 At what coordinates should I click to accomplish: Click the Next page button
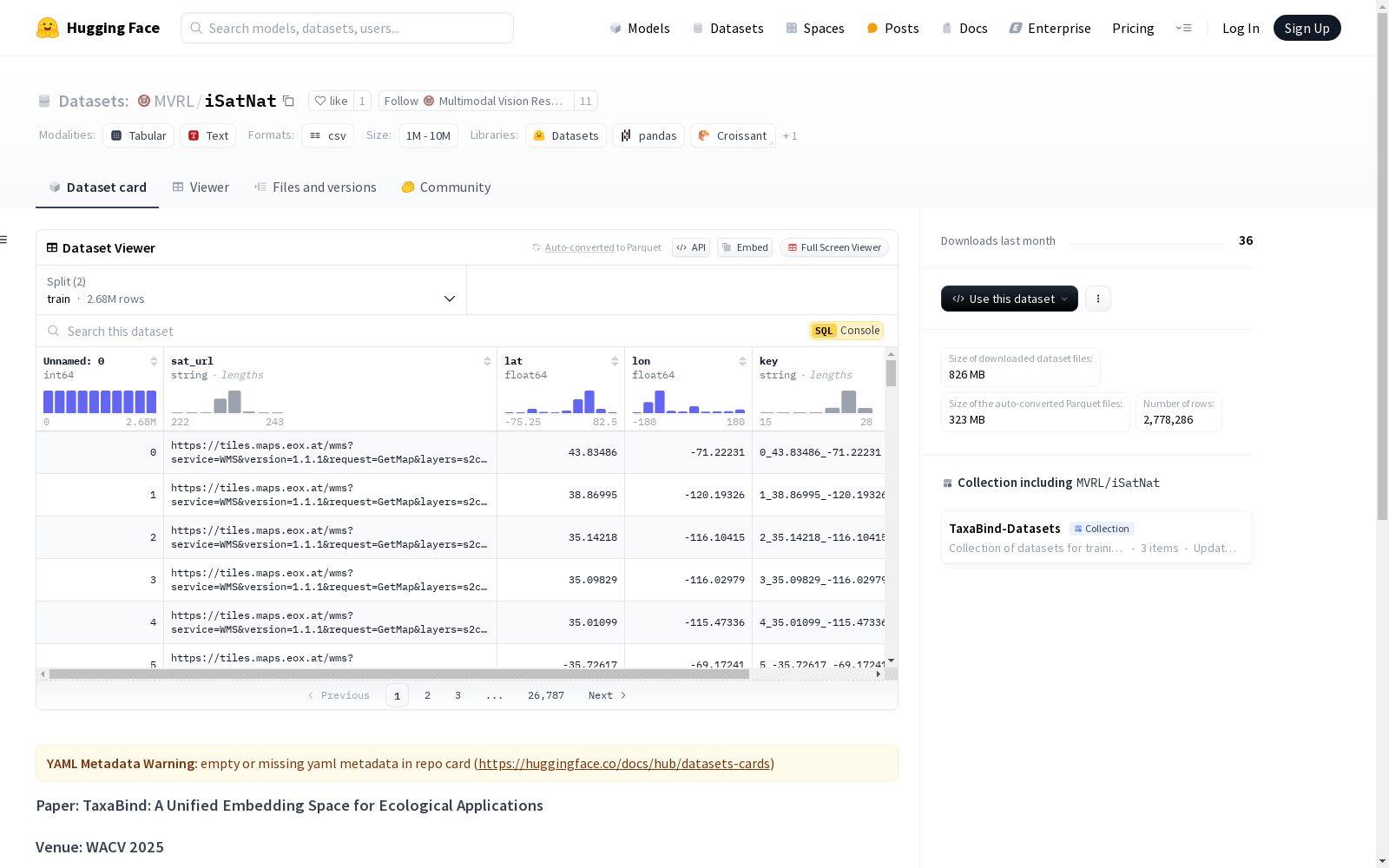pos(607,695)
